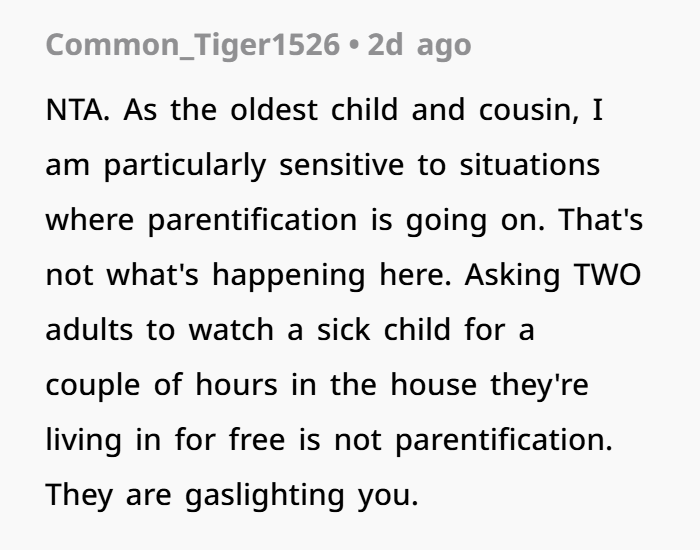Click the word "Asking" before TWO
Image resolution: width=700 pixels, height=550 pixels.
tap(512, 275)
